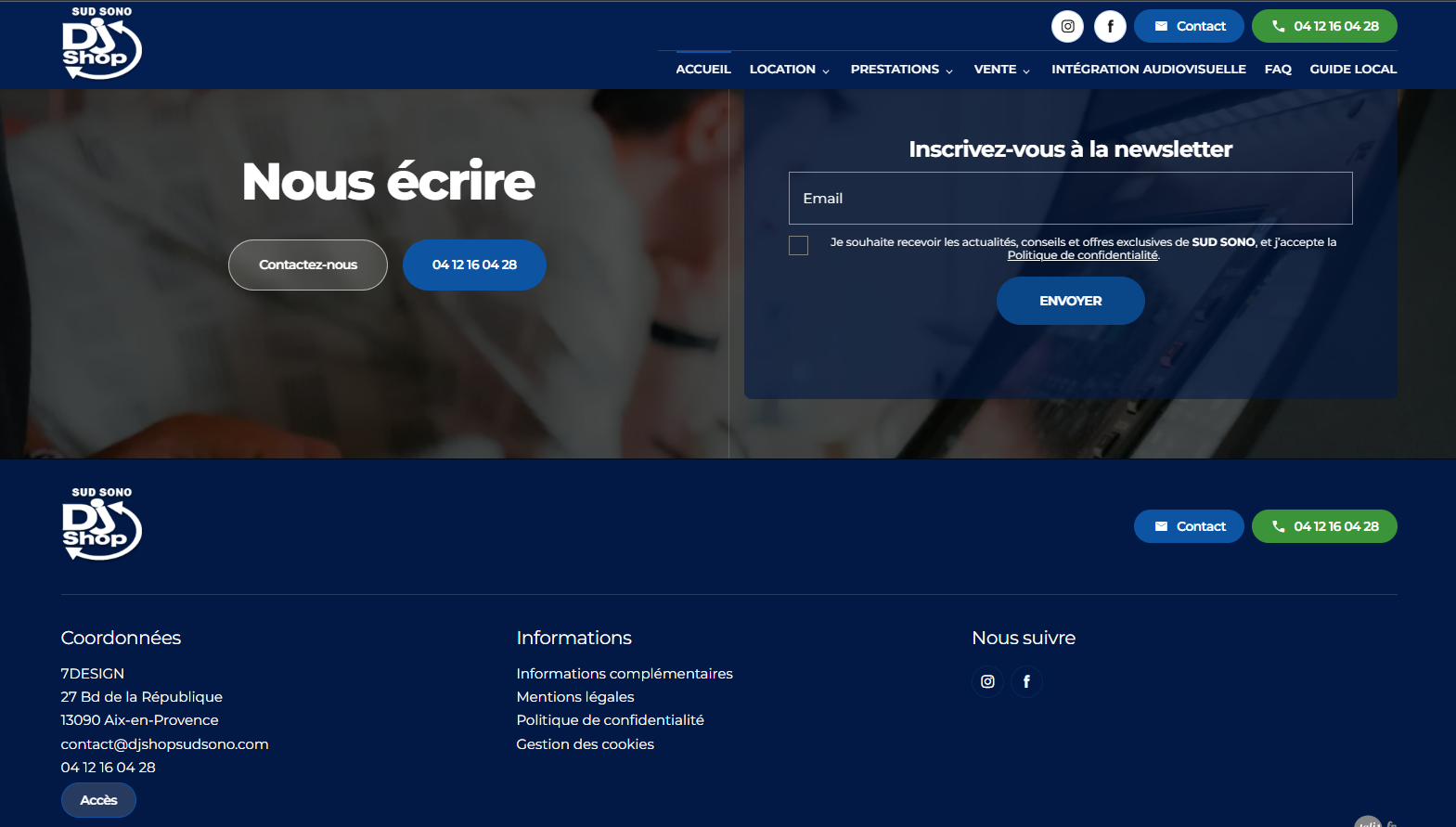Click the footer Contact envelope button
Screen dimensions: 1456x827
[x=1189, y=526]
